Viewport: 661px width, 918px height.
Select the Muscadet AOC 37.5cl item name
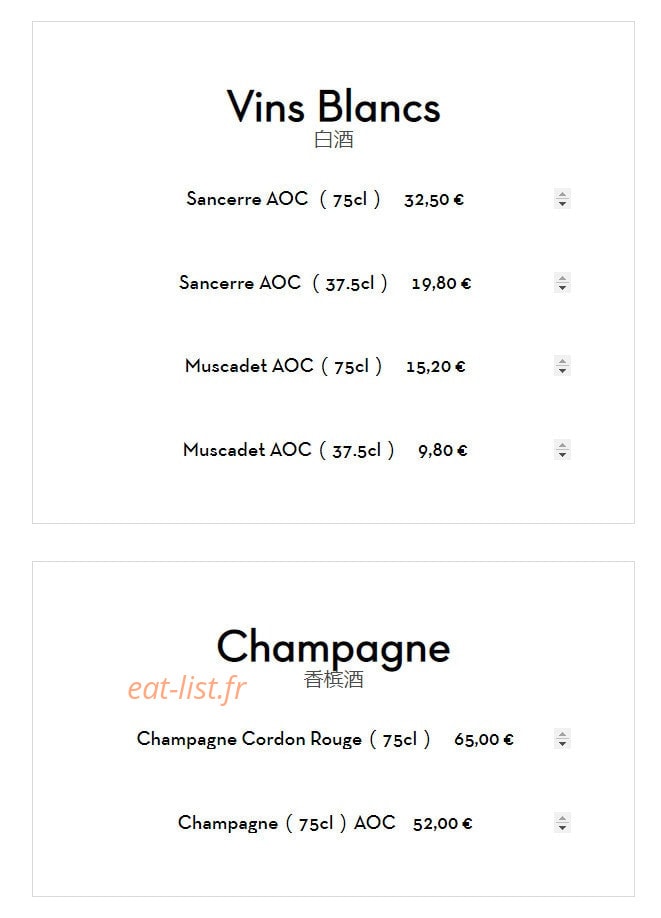pyautogui.click(x=288, y=450)
